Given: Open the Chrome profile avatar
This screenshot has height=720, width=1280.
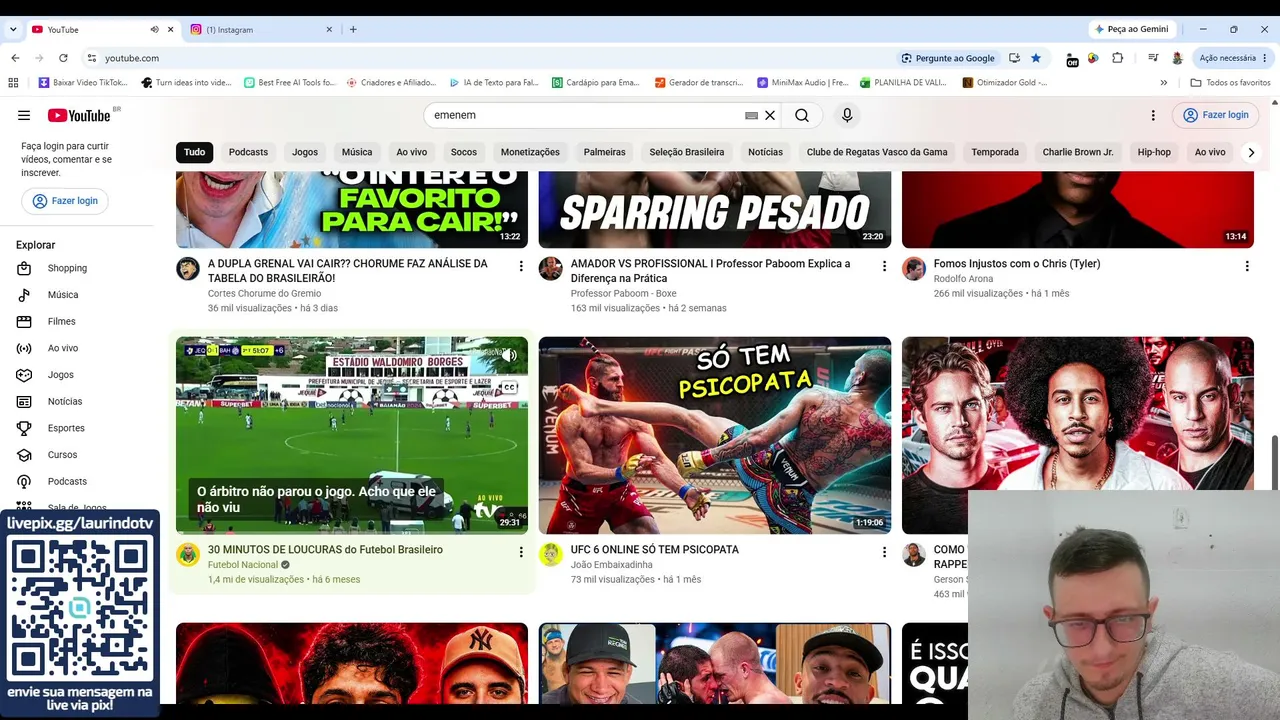Looking at the screenshot, I should pyautogui.click(x=1177, y=58).
